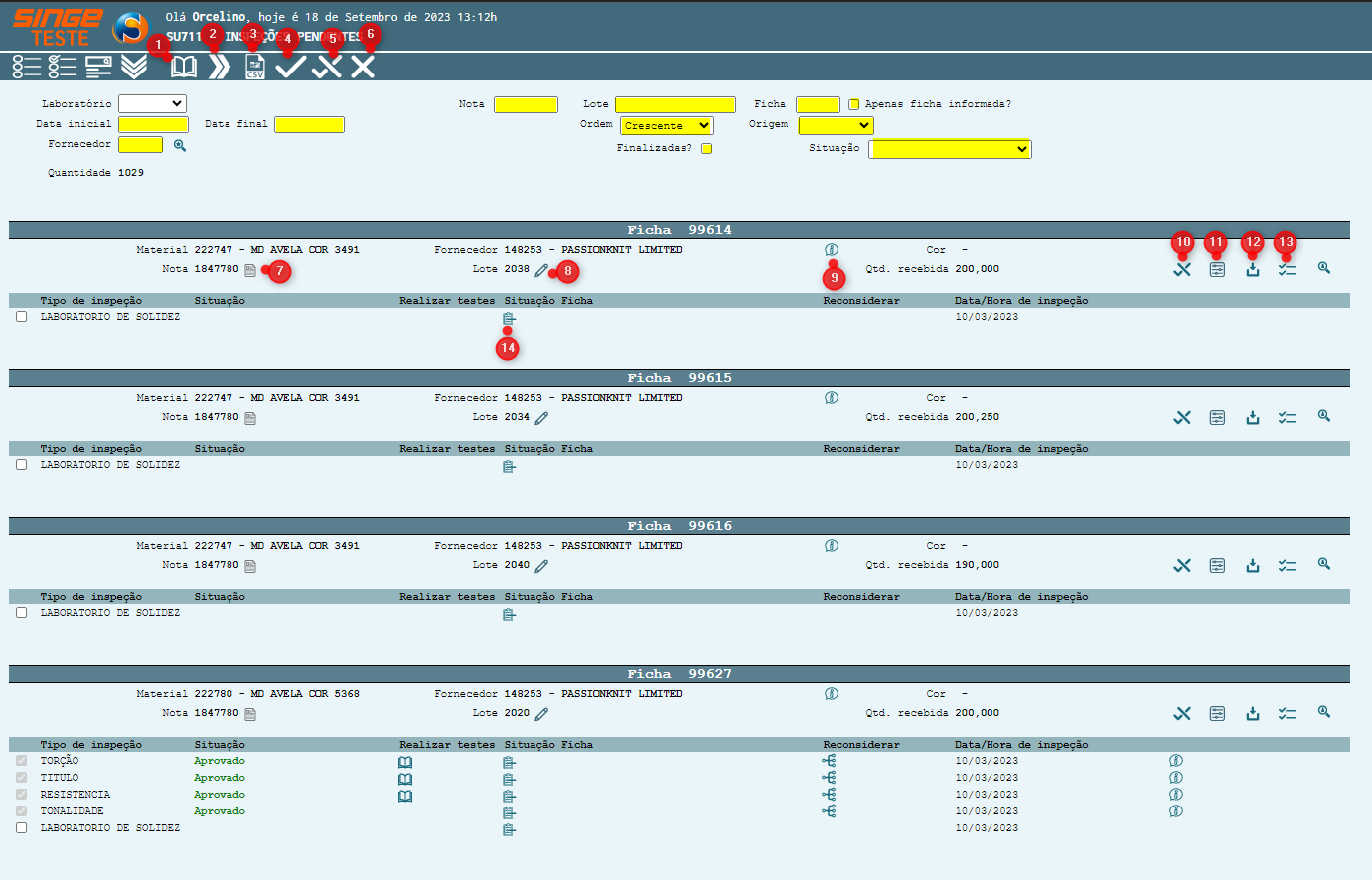Click the double chevron right toolbar icon
Viewport: 1372px width, 880px height.
click(x=220, y=68)
